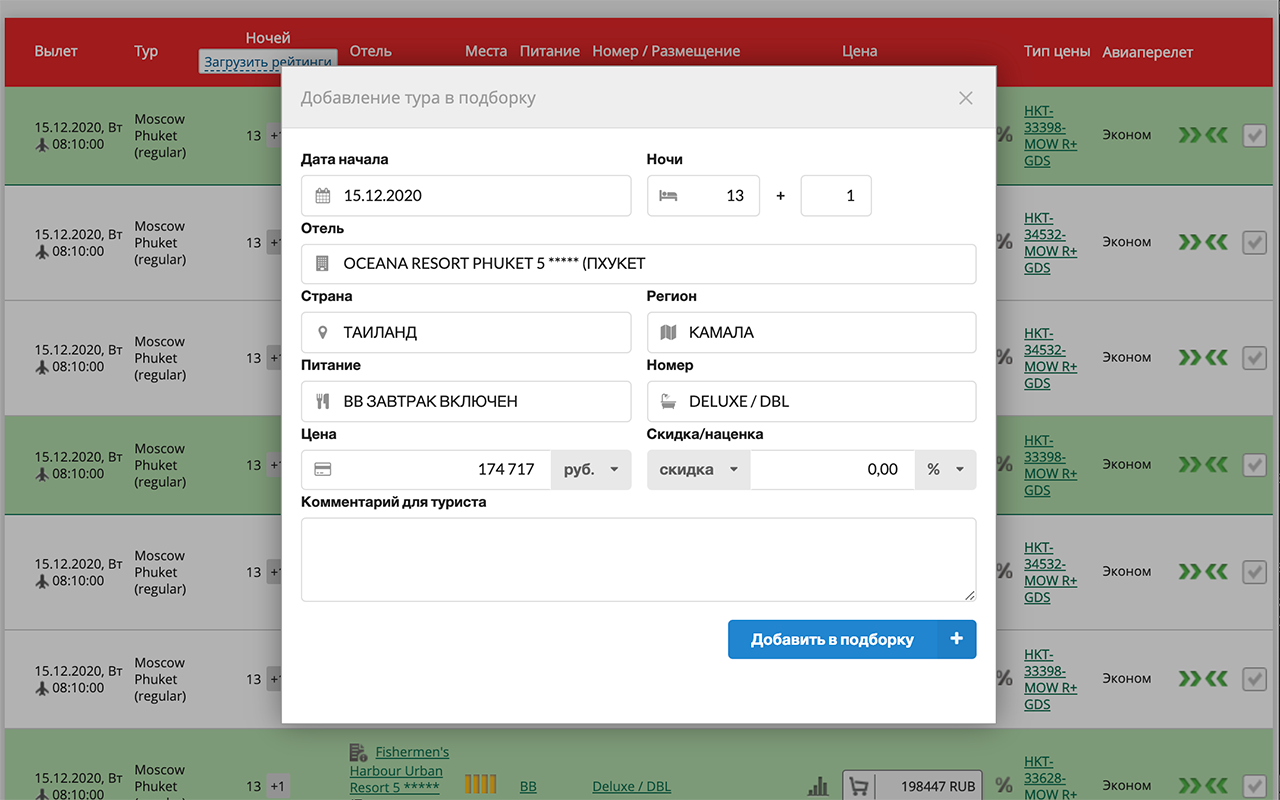The width and height of the screenshot is (1280, 800).
Task: Click the map icon beside КАМАЛА
Action: coord(668,332)
